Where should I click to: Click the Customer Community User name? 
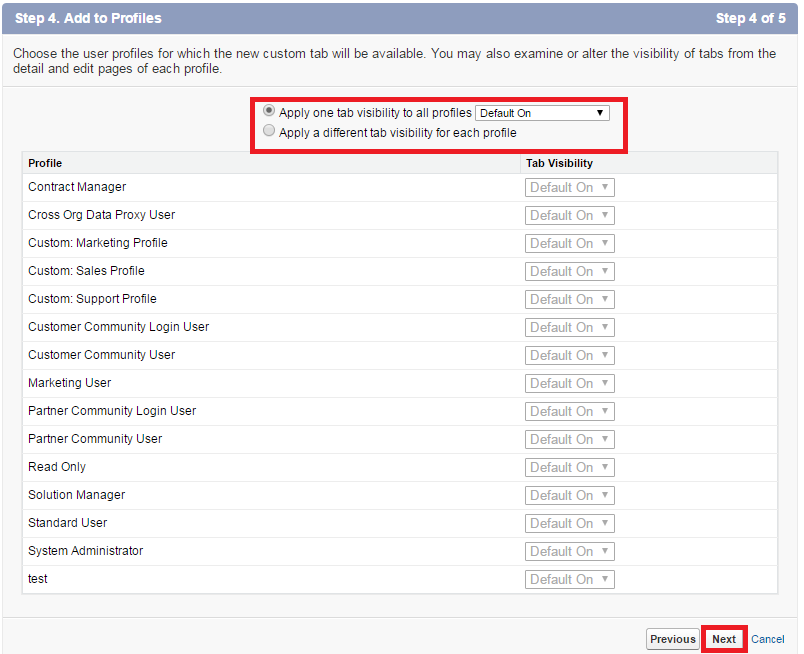click(x=102, y=354)
